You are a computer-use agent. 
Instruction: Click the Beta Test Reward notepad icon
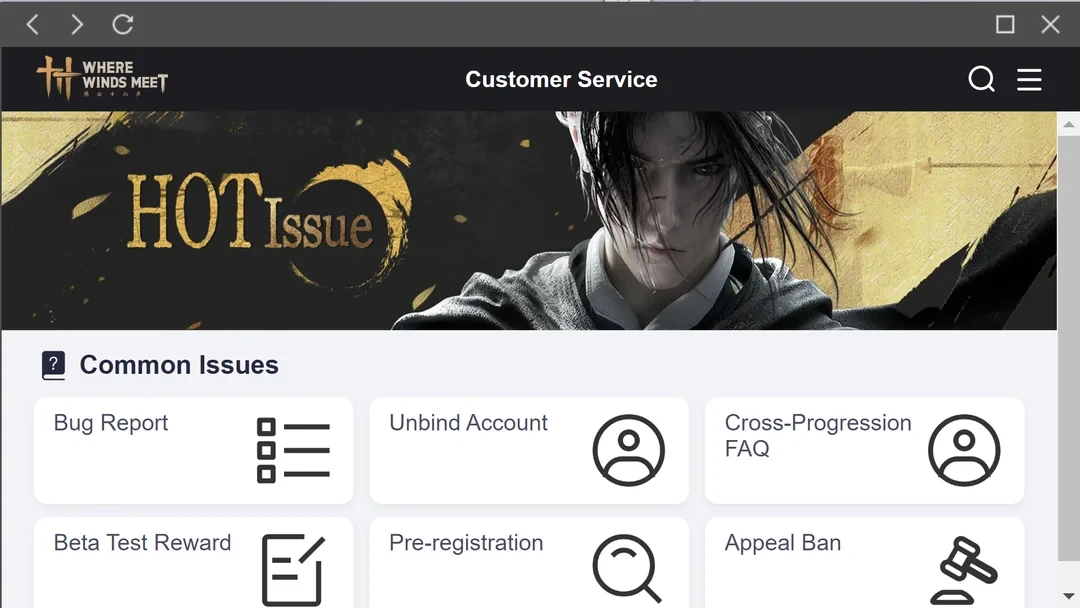click(293, 569)
